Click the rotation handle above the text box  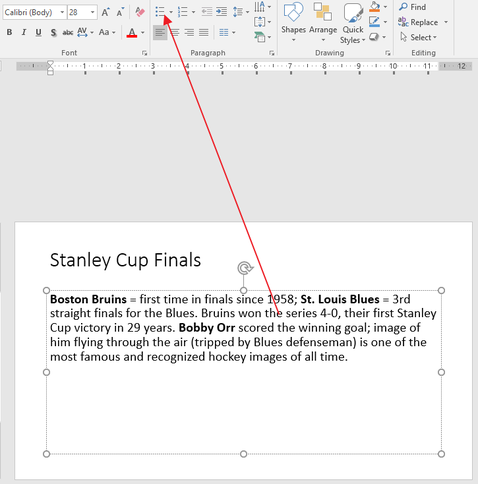tap(245, 268)
